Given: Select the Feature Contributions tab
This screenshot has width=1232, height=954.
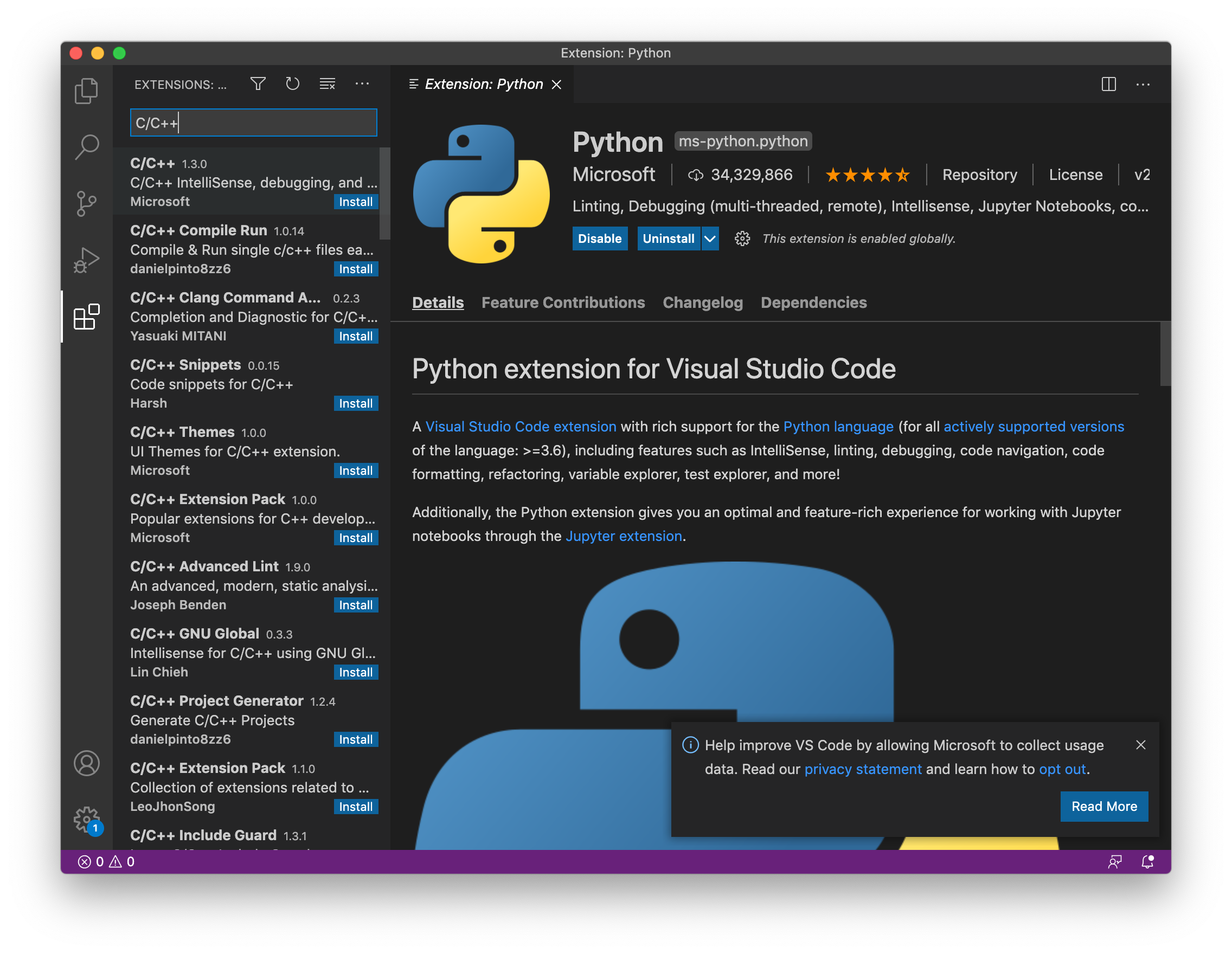Looking at the screenshot, I should pos(563,302).
